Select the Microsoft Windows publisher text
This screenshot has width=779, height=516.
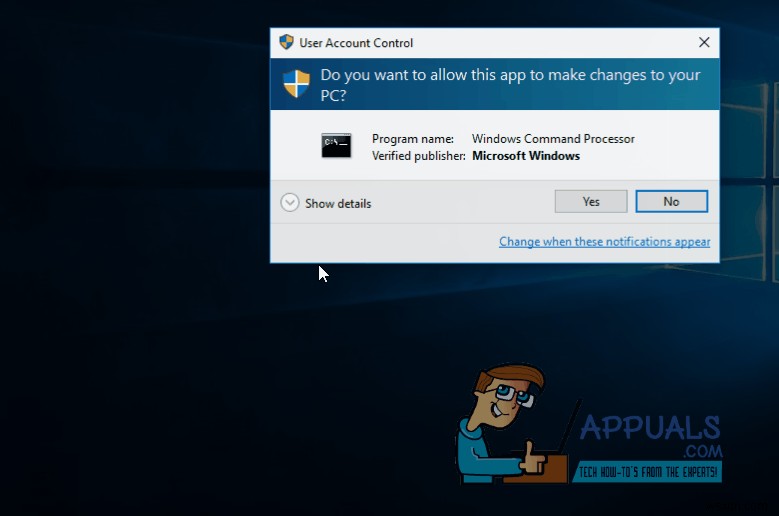click(526, 156)
